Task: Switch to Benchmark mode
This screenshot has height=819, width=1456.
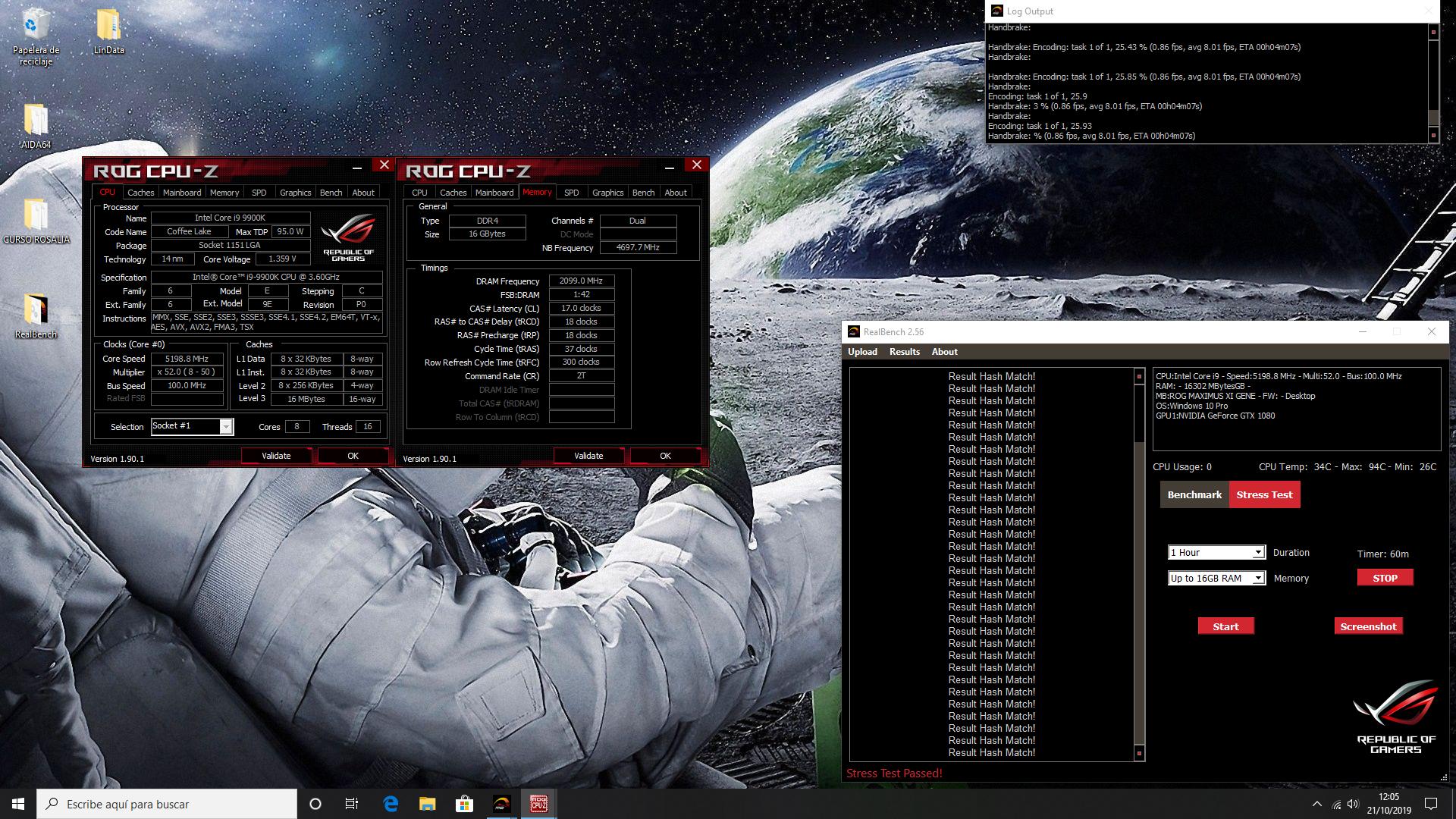Action: tap(1194, 494)
